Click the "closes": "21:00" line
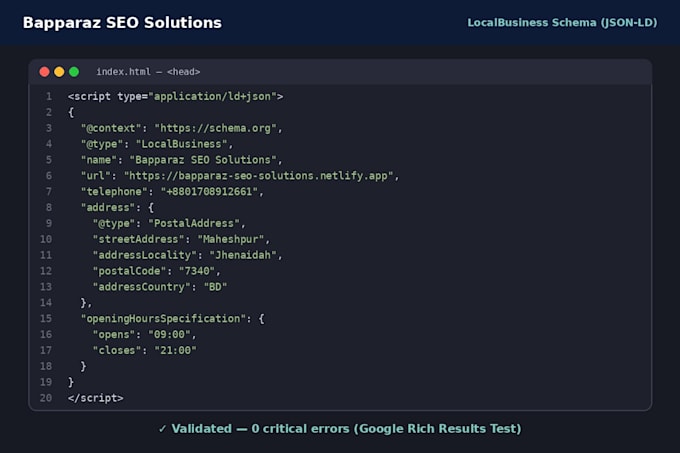680x453 pixels. (144, 350)
